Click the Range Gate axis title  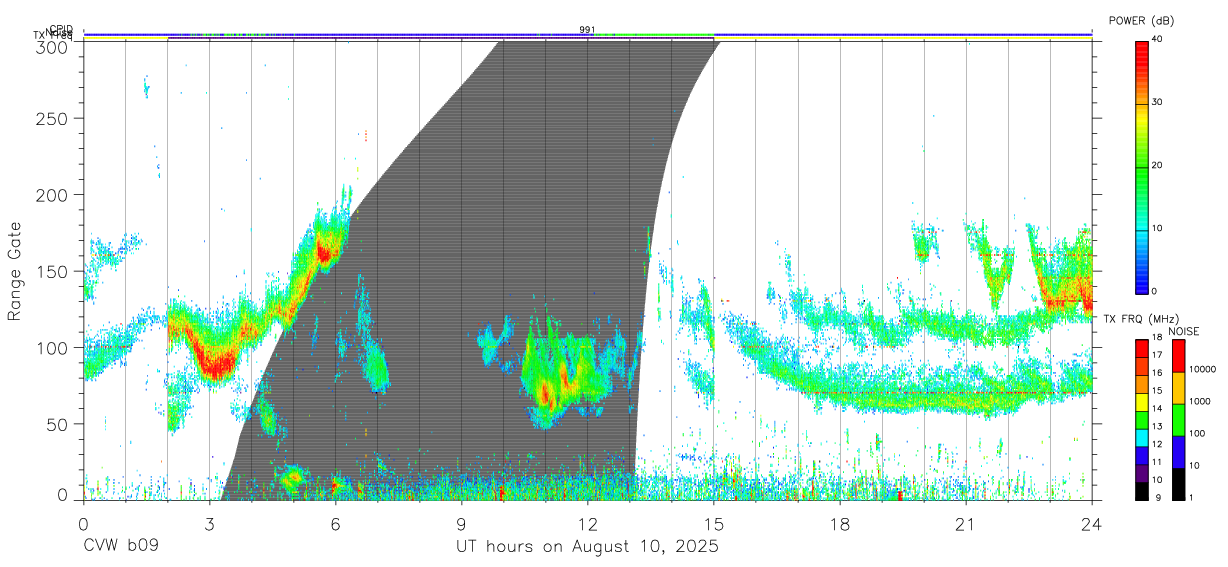[x=15, y=271]
